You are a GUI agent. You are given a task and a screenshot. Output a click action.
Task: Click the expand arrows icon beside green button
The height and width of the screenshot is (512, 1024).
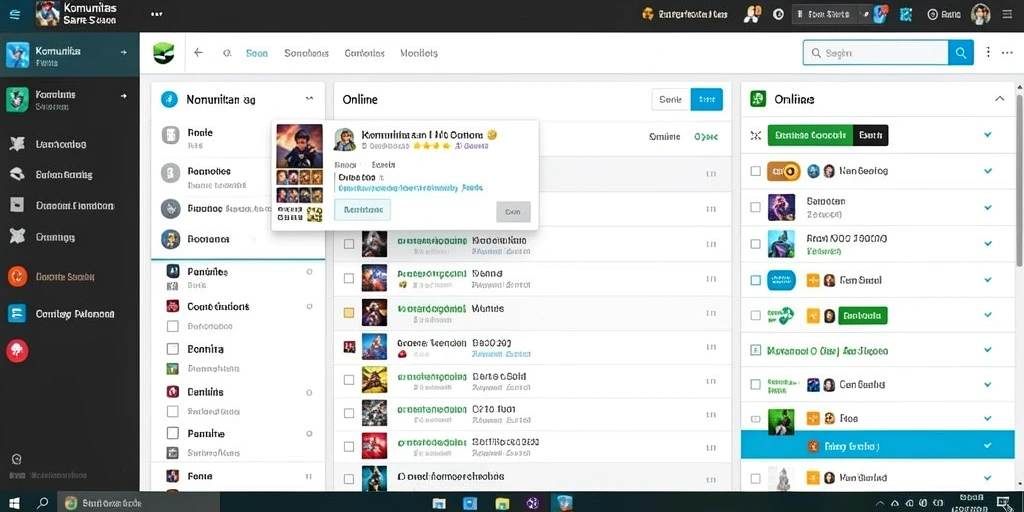[756, 136]
